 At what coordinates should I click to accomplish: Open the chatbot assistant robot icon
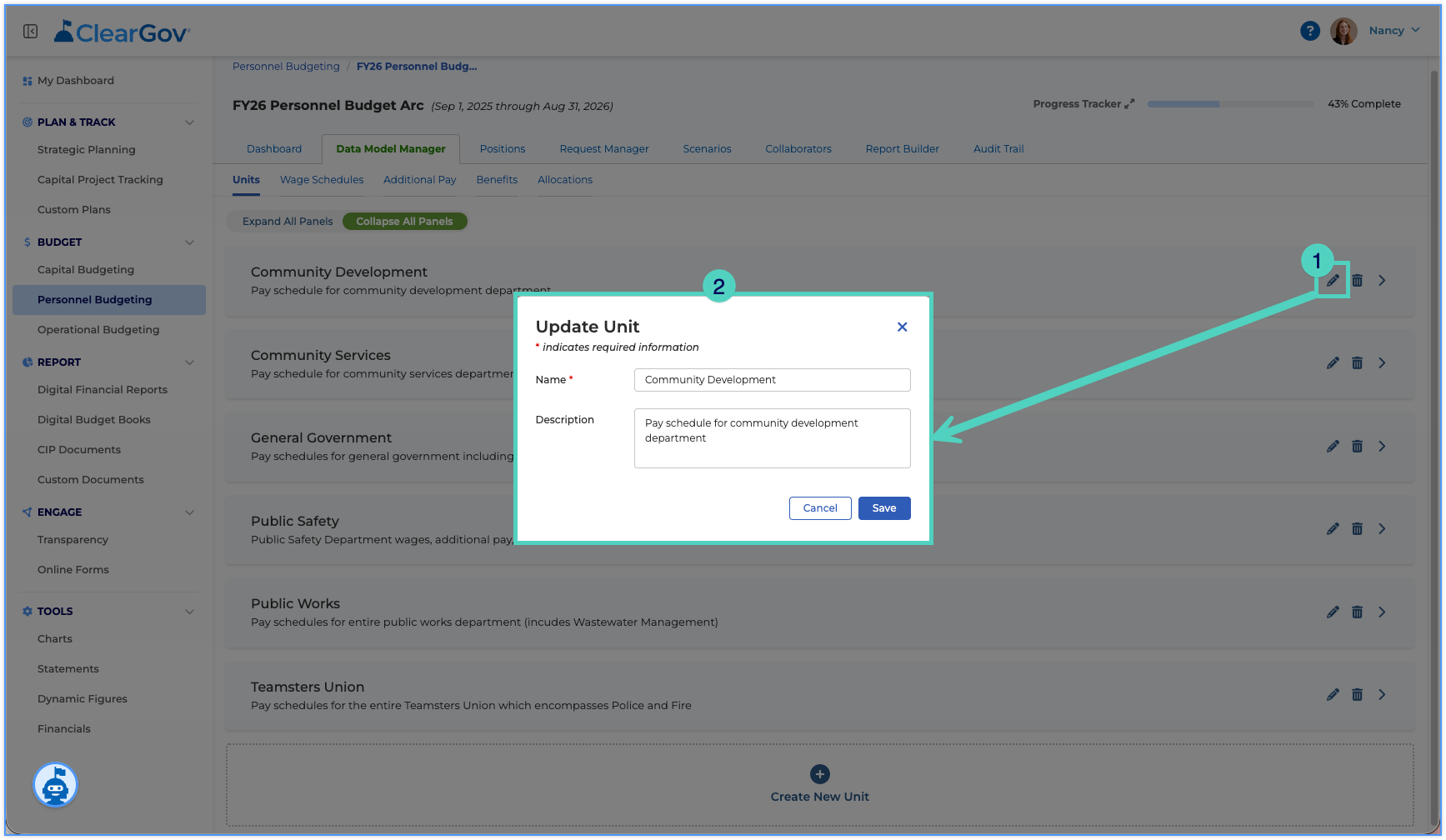[x=56, y=785]
